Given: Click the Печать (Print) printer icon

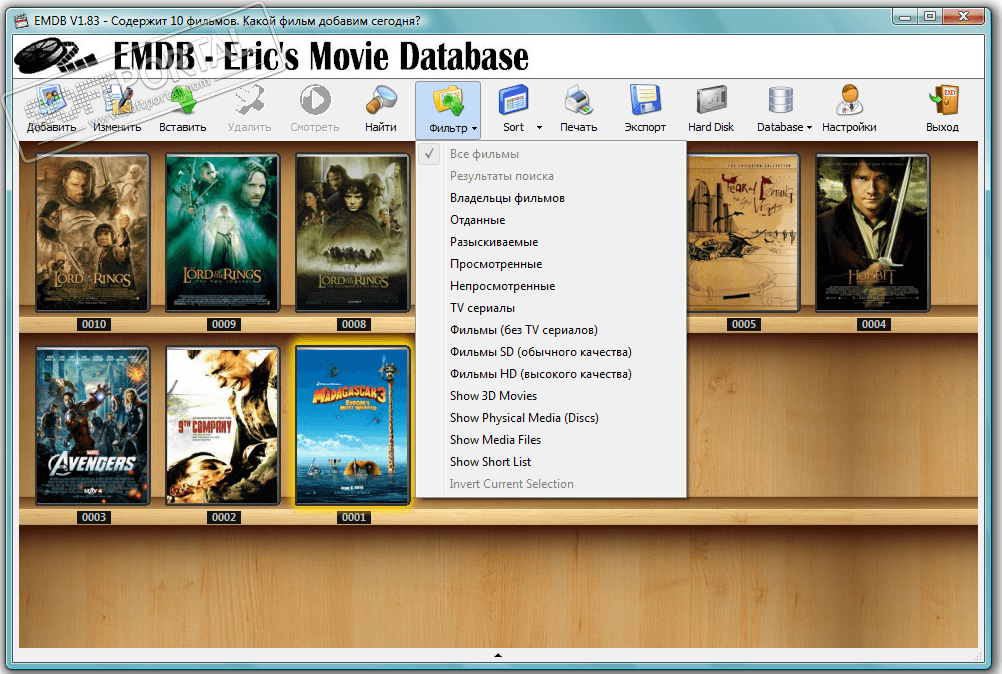Looking at the screenshot, I should pos(579,101).
